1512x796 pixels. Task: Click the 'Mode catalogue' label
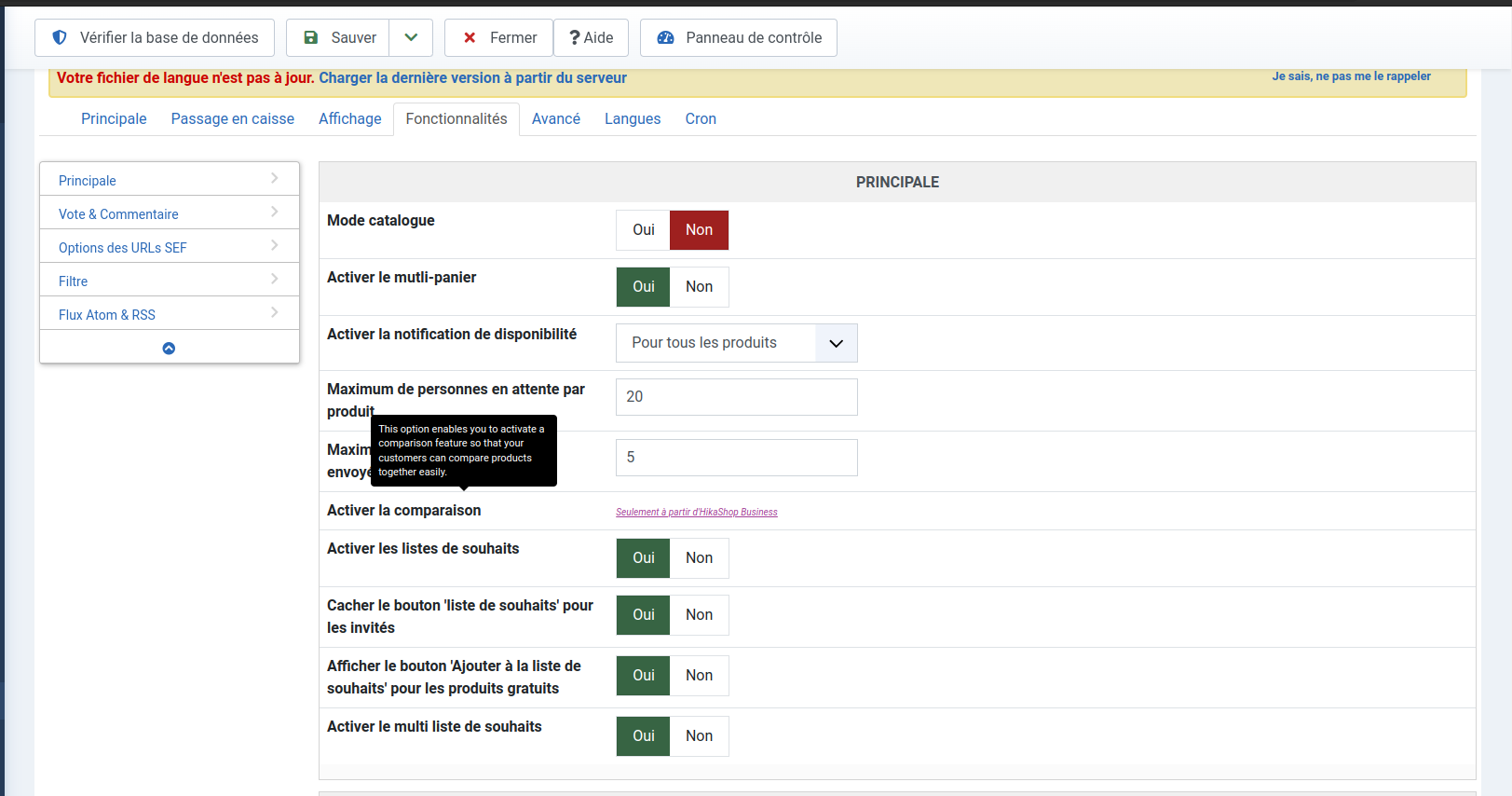pos(381,221)
